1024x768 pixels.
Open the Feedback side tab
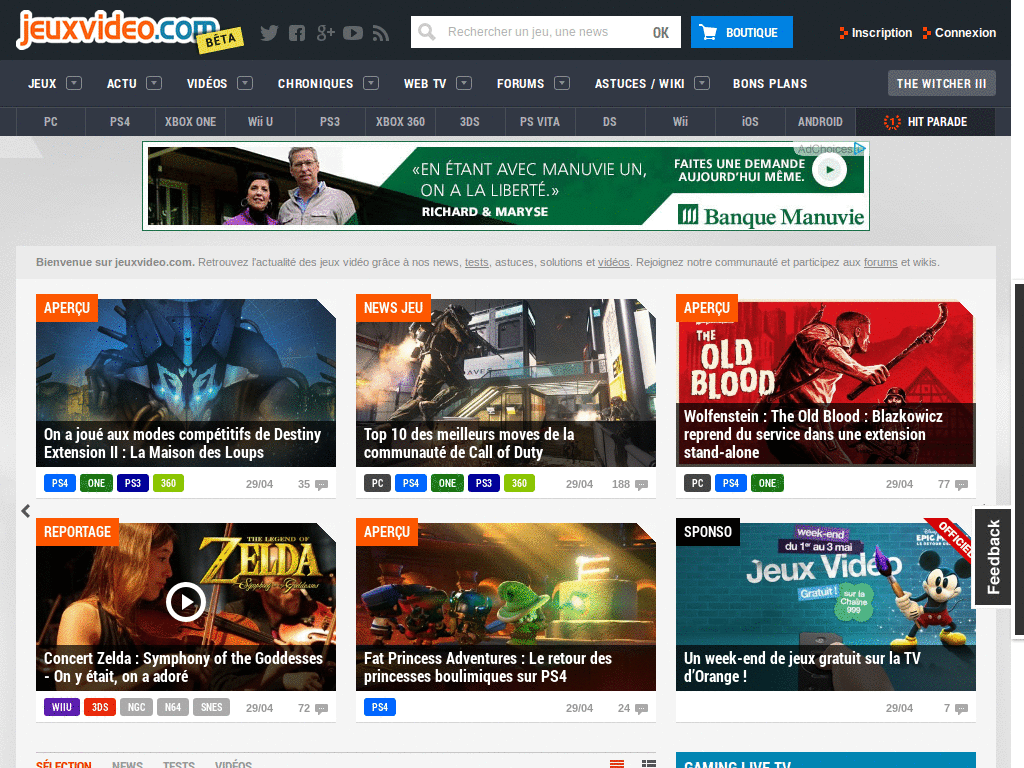click(993, 557)
